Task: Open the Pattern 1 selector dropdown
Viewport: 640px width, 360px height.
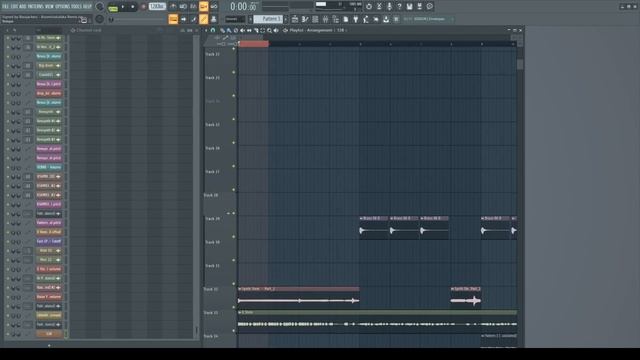Action: tap(268, 19)
